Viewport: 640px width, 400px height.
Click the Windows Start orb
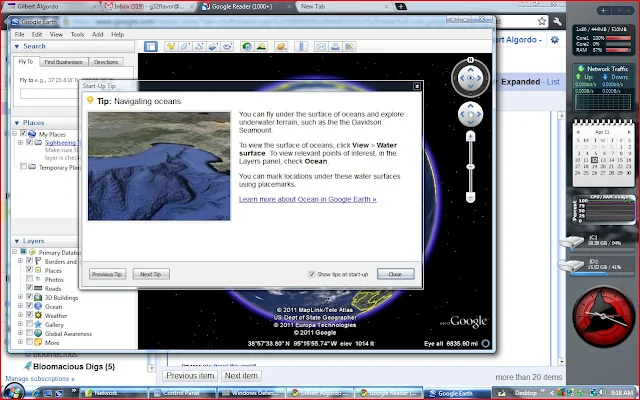[13, 392]
